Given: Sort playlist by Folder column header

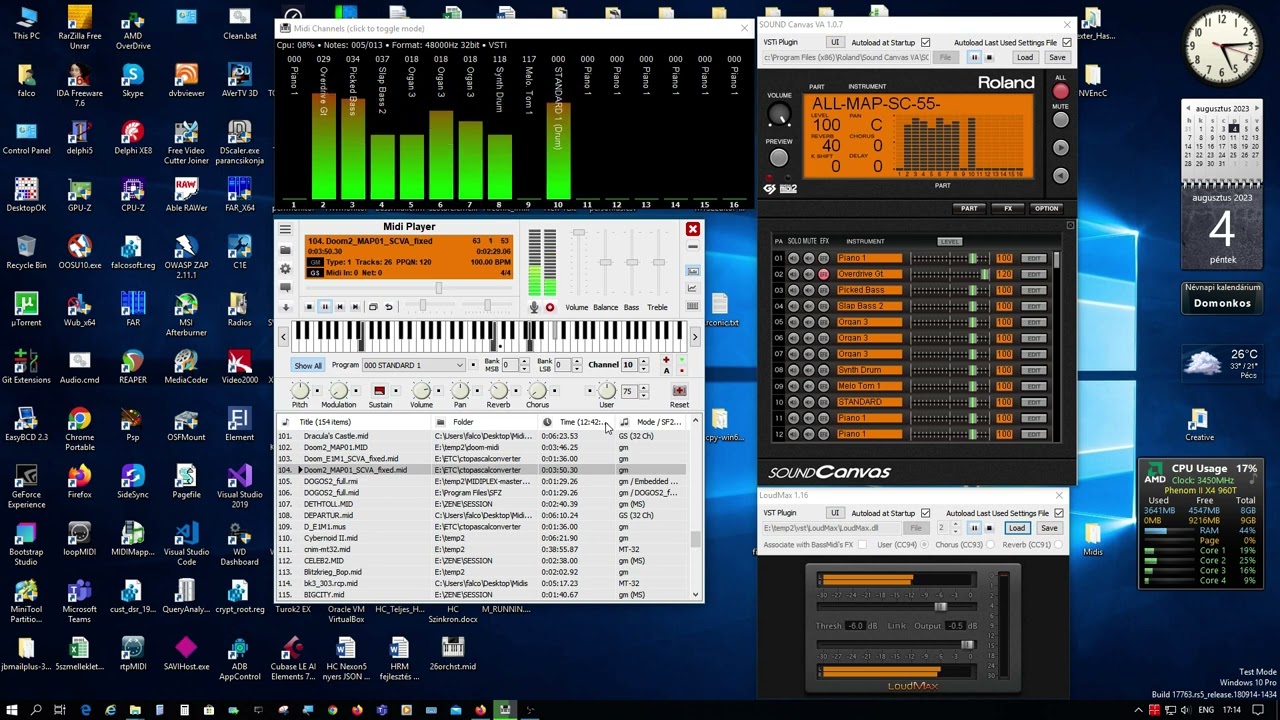Looking at the screenshot, I should (x=486, y=422).
